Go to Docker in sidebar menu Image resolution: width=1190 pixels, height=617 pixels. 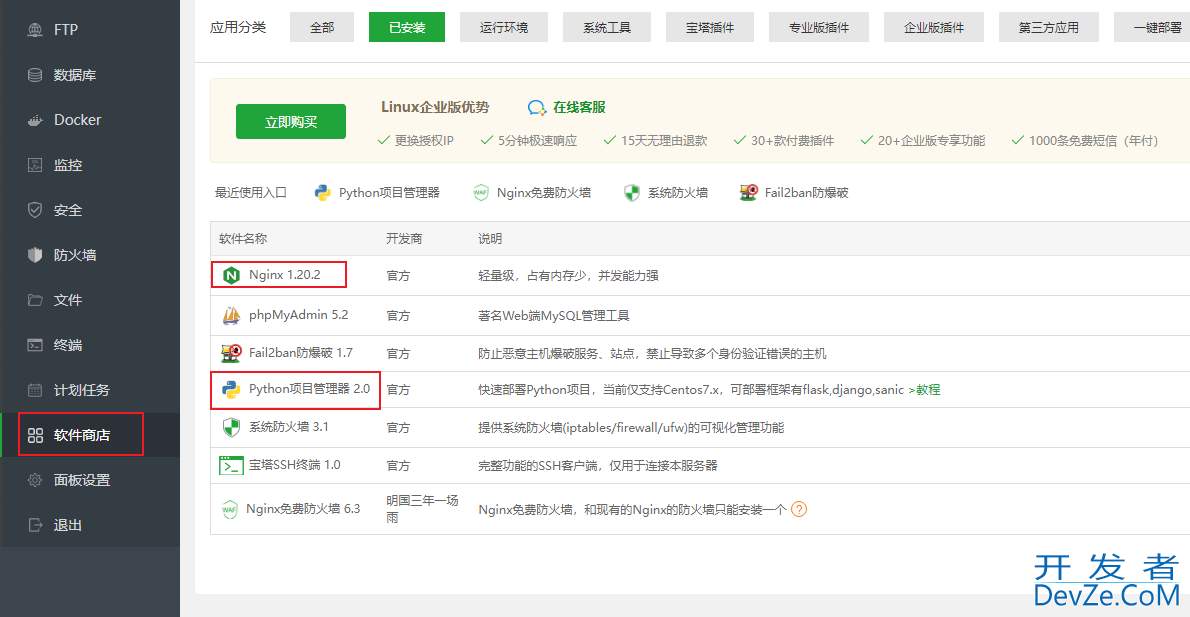(77, 120)
